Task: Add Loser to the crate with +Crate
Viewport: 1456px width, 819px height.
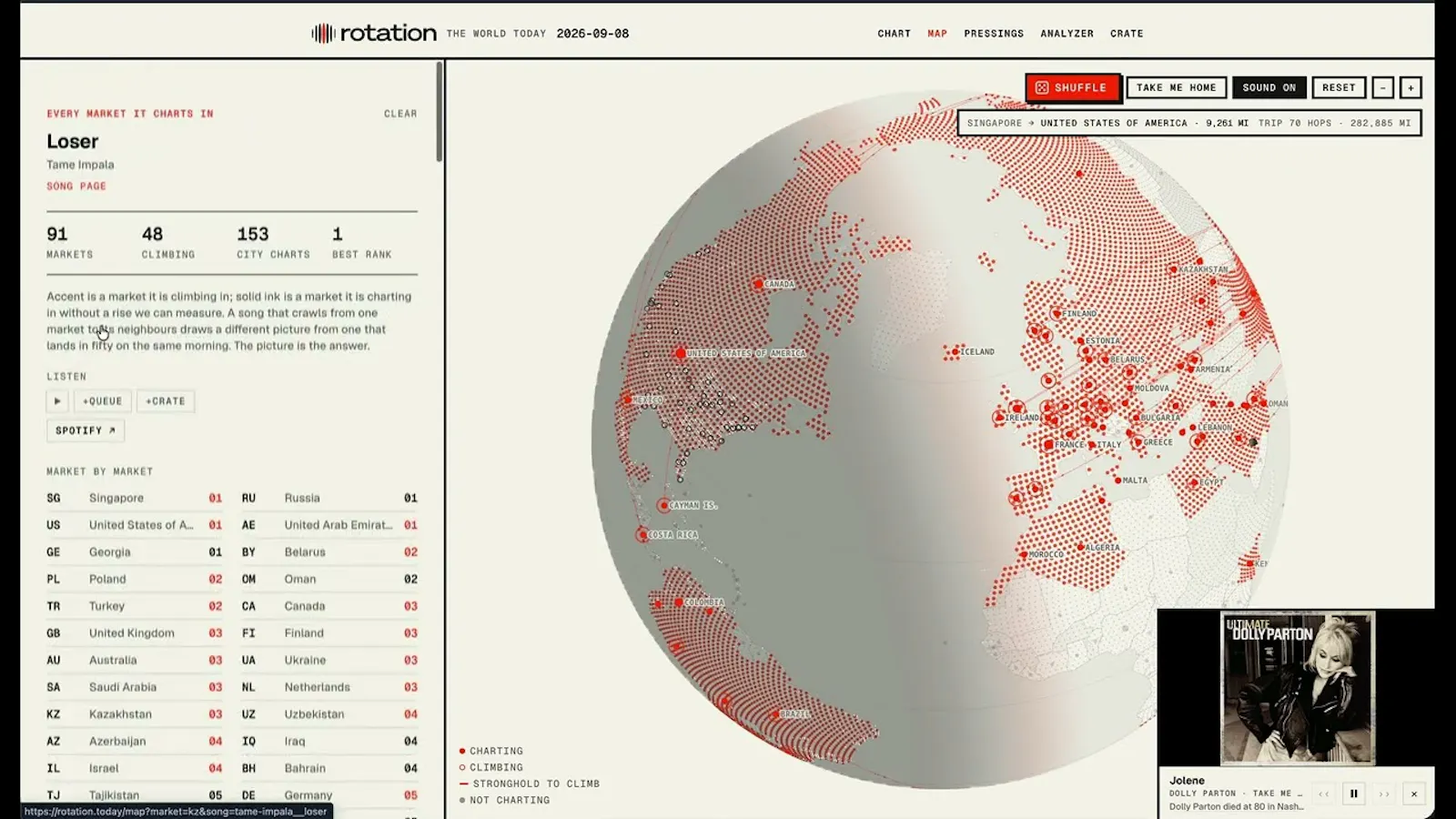Action: click(166, 400)
